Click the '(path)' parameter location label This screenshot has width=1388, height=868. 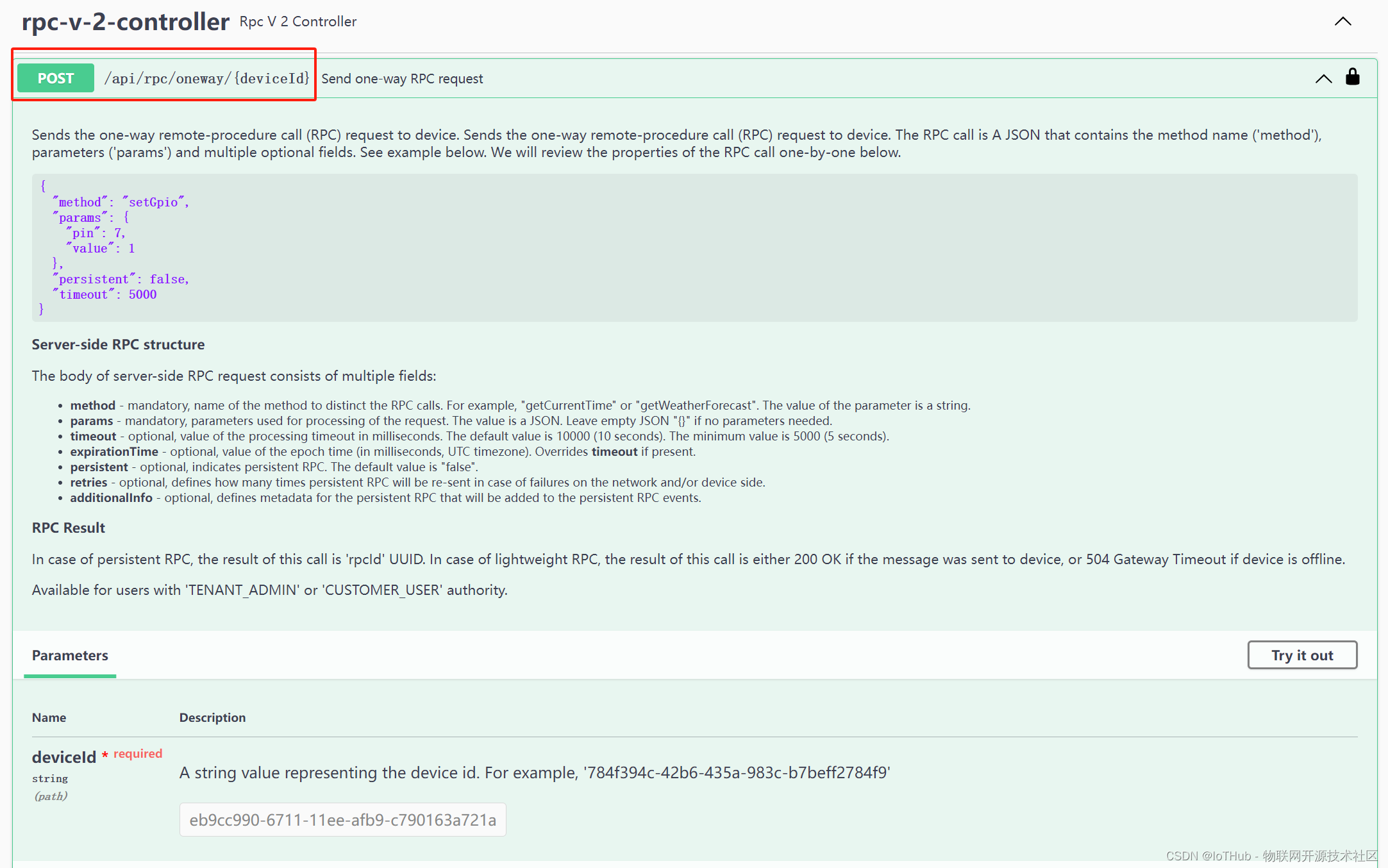pyautogui.click(x=51, y=796)
